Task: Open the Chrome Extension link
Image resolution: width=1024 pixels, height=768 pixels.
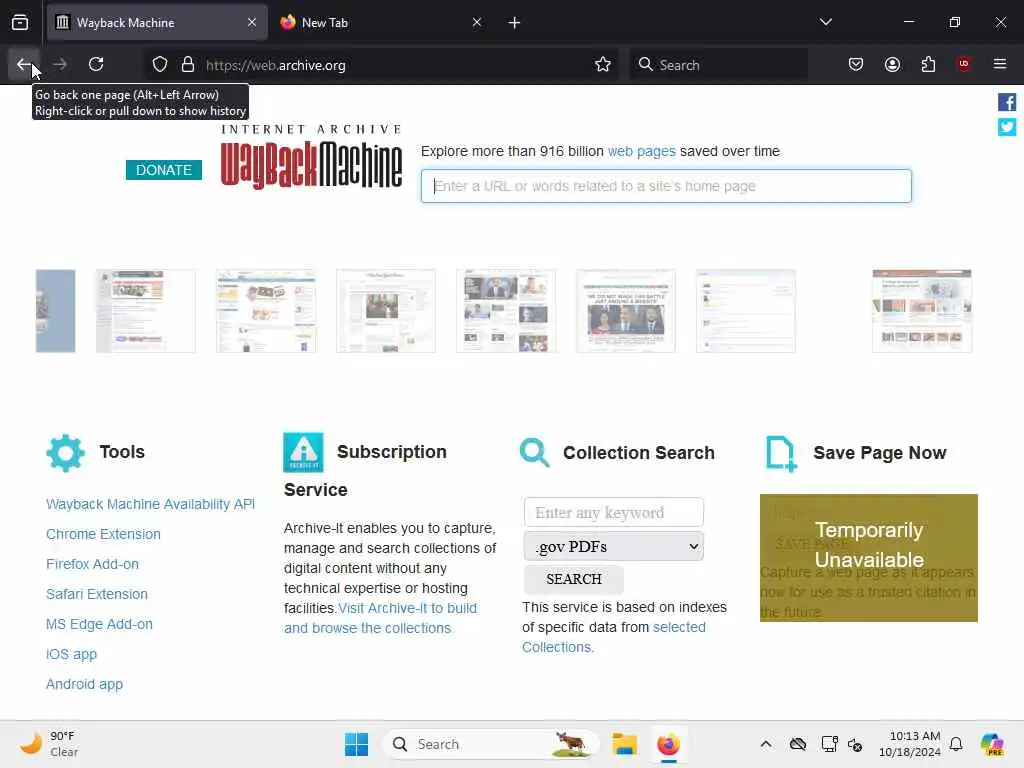Action: tap(103, 534)
